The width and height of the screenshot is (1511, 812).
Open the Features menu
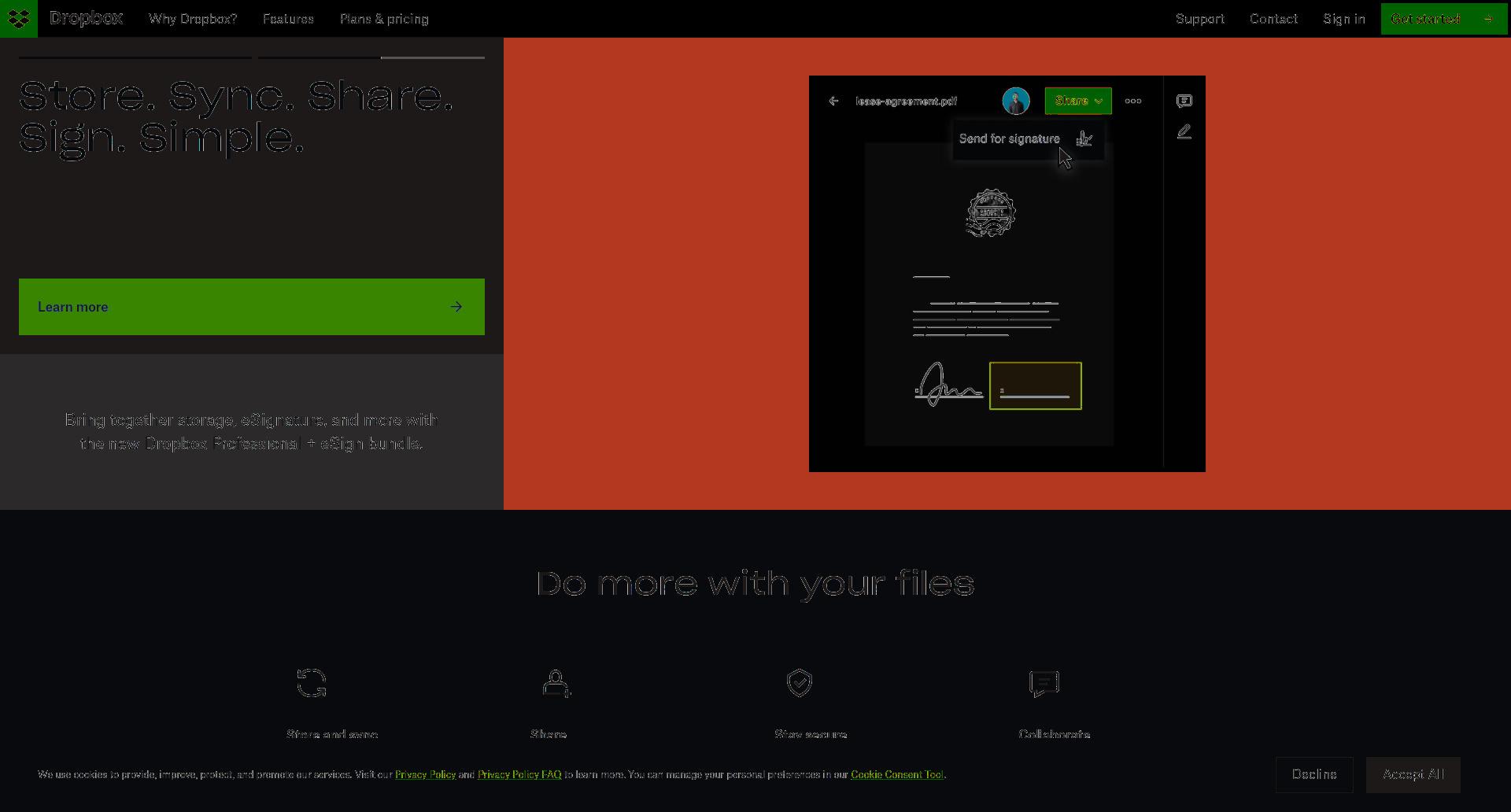tap(288, 19)
